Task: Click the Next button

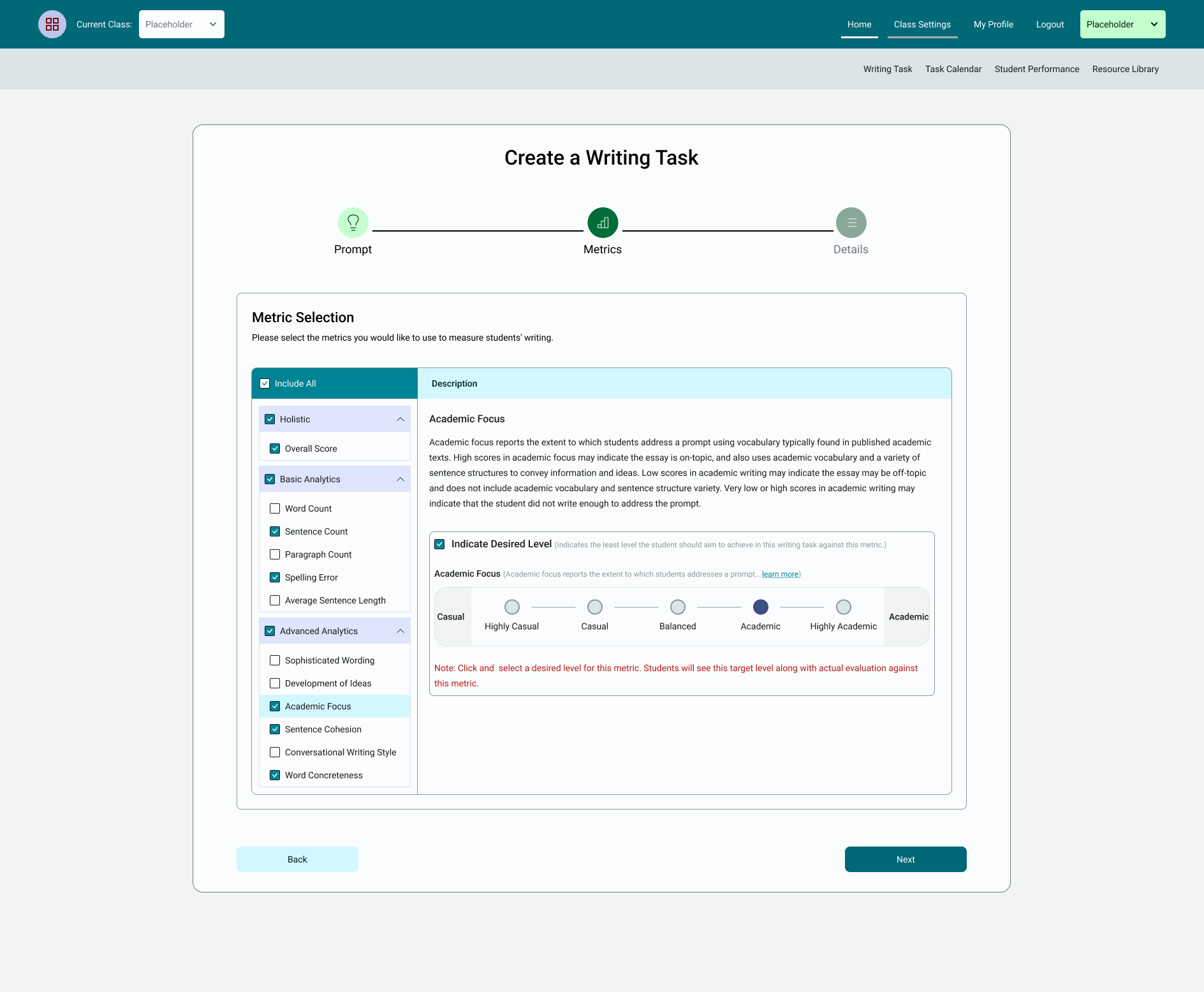Action: pyautogui.click(x=906, y=859)
